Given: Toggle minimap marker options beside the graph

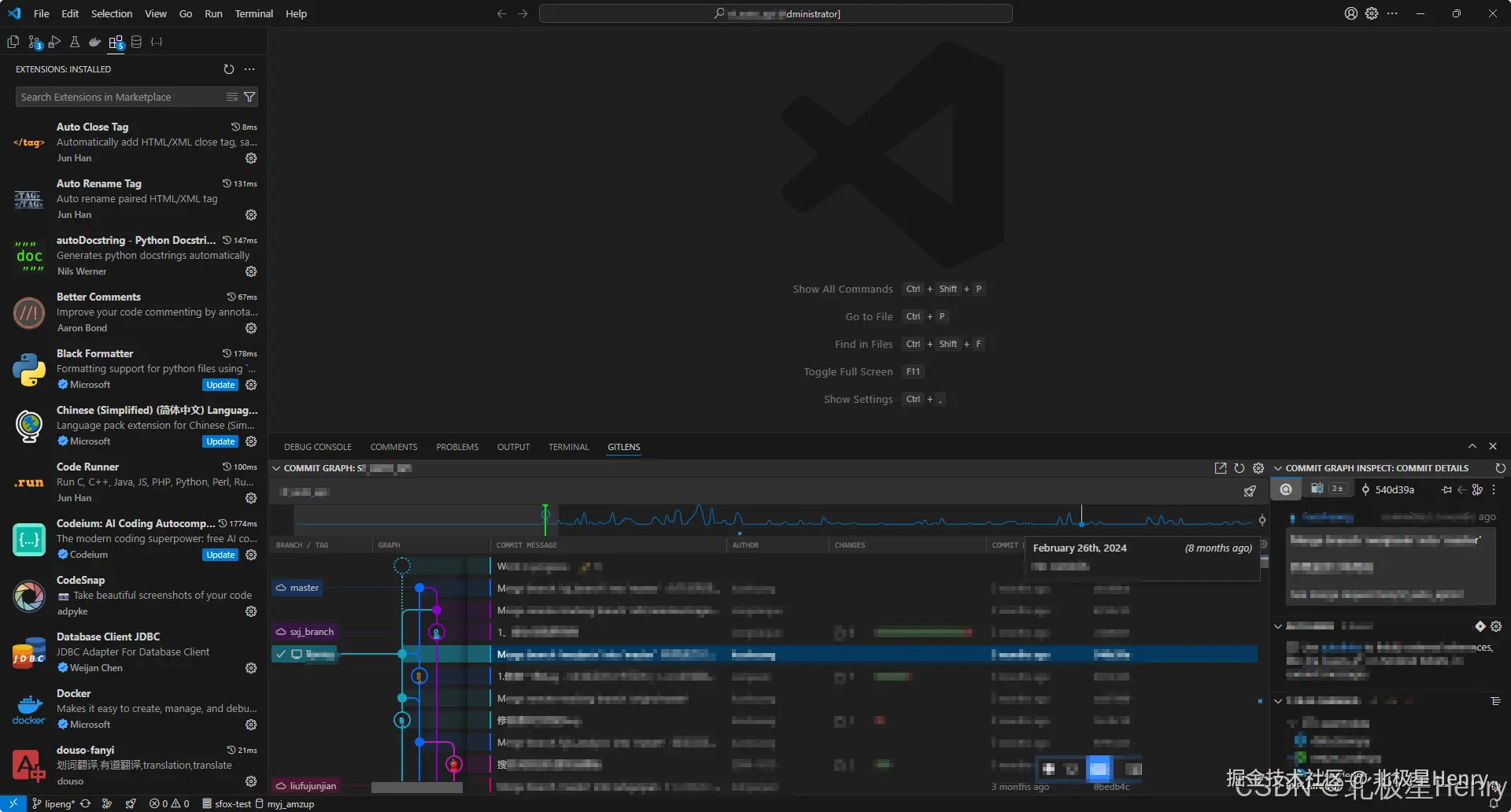Looking at the screenshot, I should tap(1262, 520).
